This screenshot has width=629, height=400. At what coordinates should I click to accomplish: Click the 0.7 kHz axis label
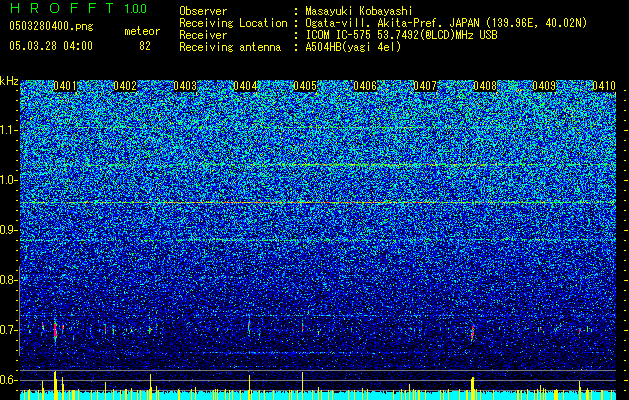click(8, 330)
